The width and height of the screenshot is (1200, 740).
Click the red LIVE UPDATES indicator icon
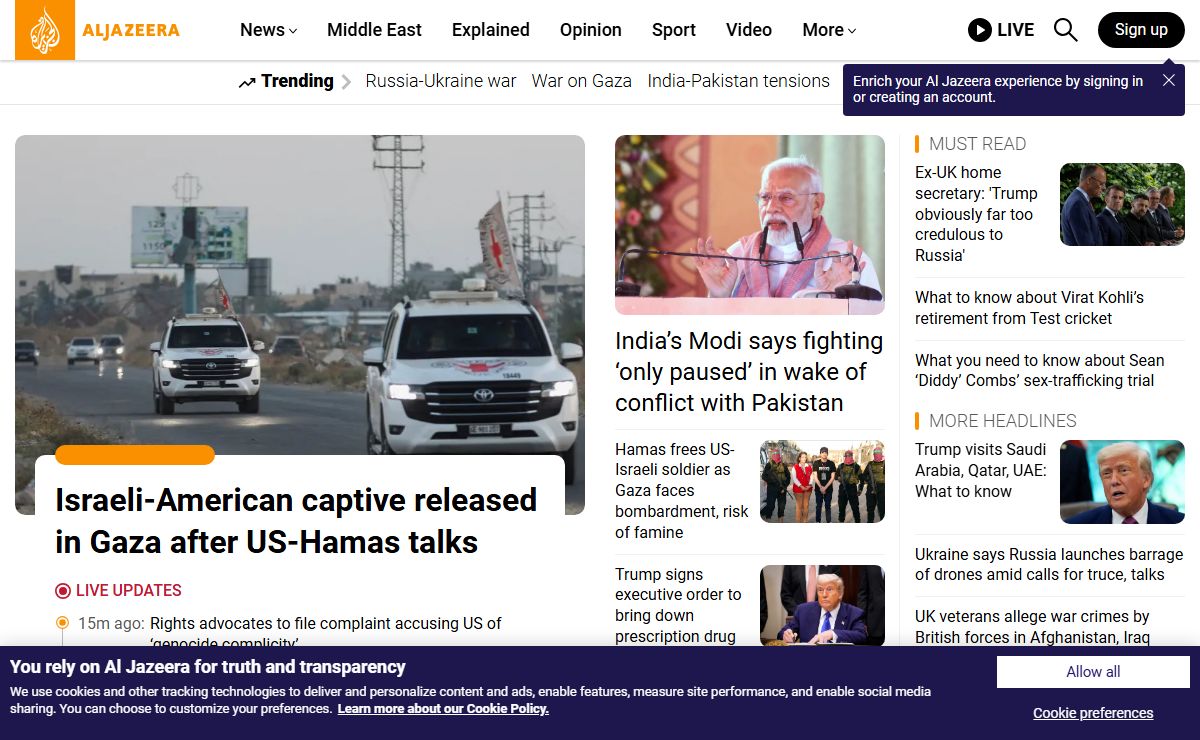tap(63, 591)
